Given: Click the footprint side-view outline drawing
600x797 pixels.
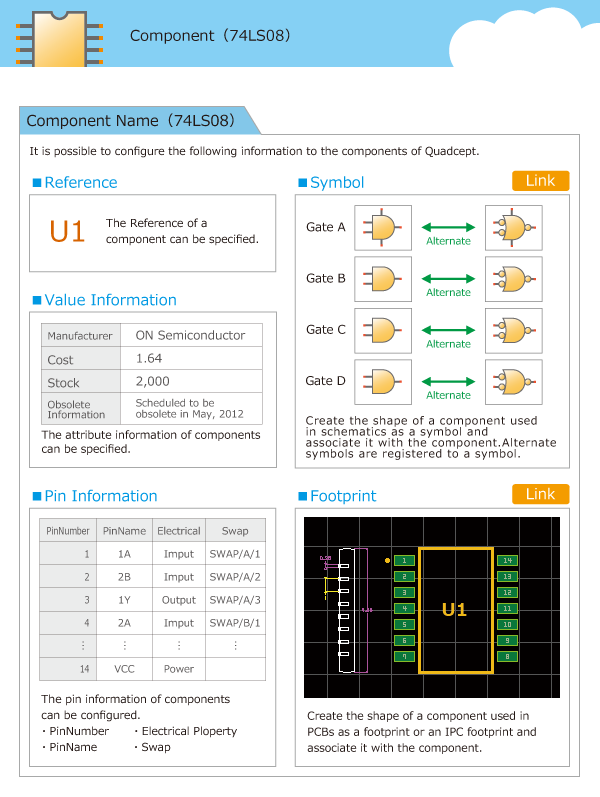Looking at the screenshot, I should tap(346, 610).
